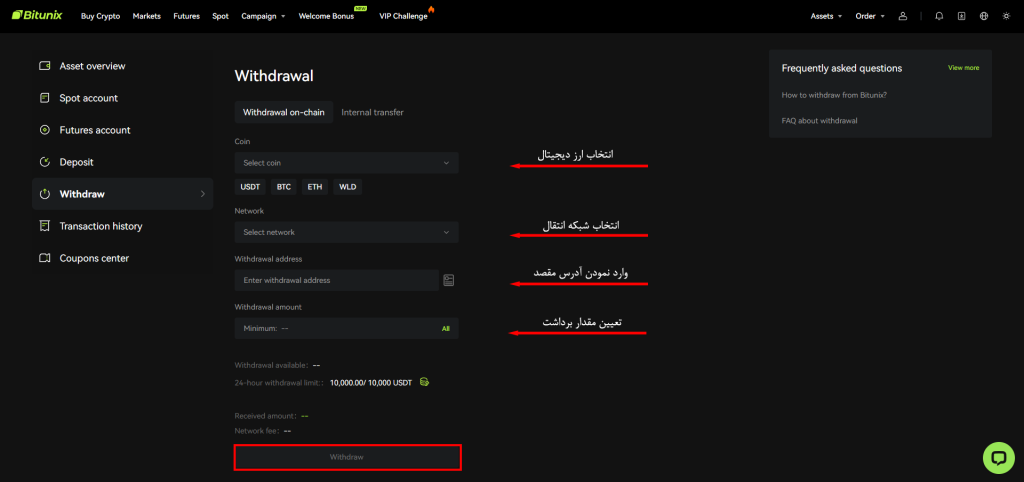
Task: Click the Withdrawal available label
Action: click(x=271, y=366)
